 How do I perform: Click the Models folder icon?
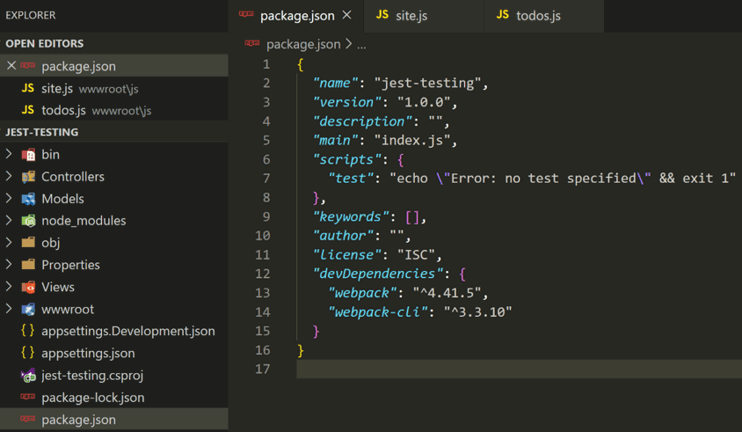click(x=28, y=199)
